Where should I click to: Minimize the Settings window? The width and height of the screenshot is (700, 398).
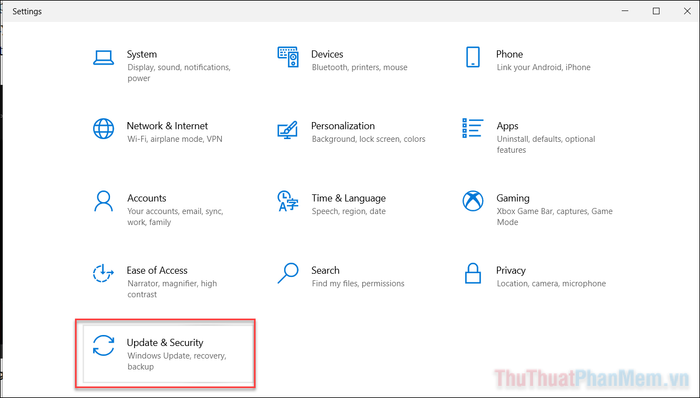(625, 11)
